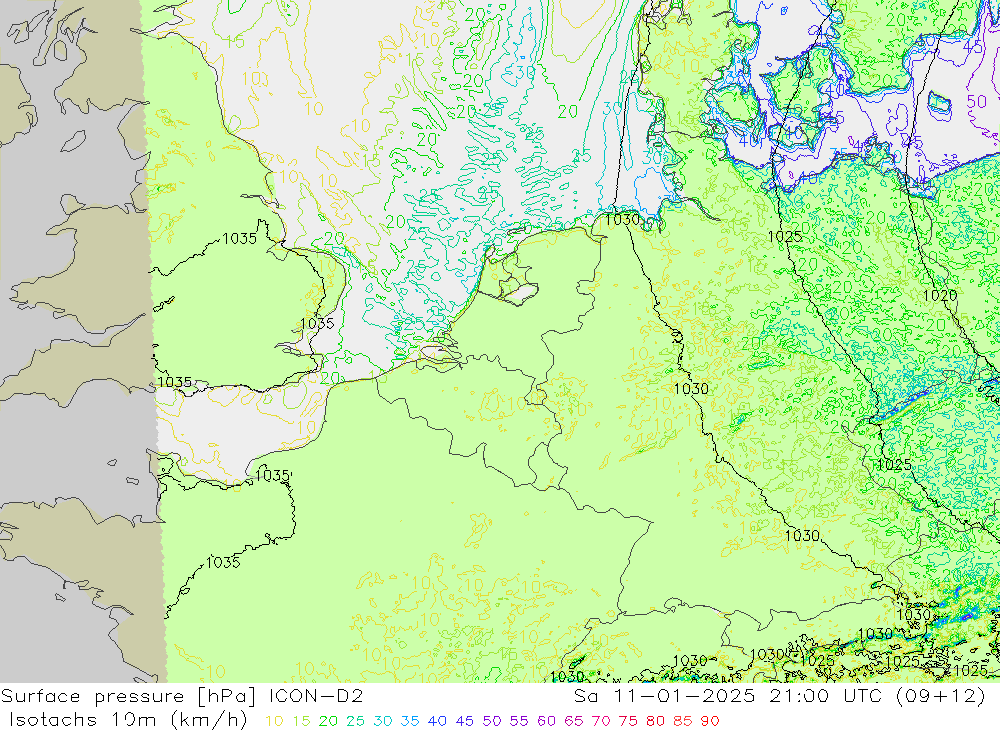Select the 70 value in isotach legend
This screenshot has width=1000, height=733.
coord(601,722)
